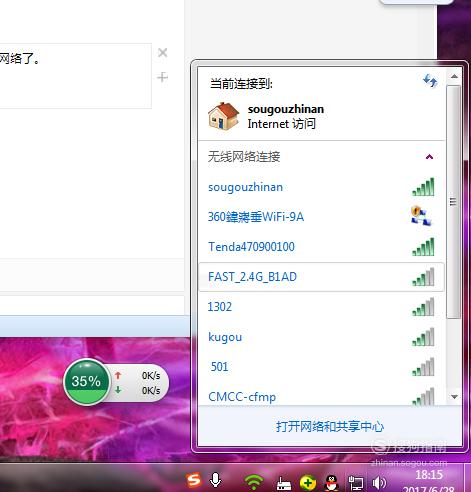471x492 pixels.
Task: Click the taskbar clock showing 18:15
Action: [x=429, y=475]
